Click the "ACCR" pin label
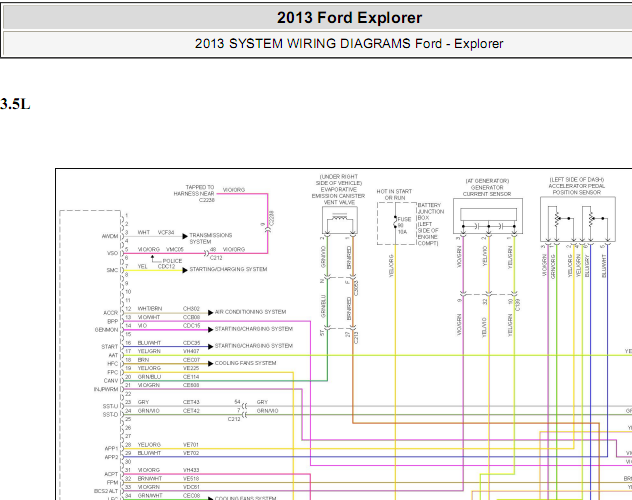632x500 pixels. click(x=110, y=313)
